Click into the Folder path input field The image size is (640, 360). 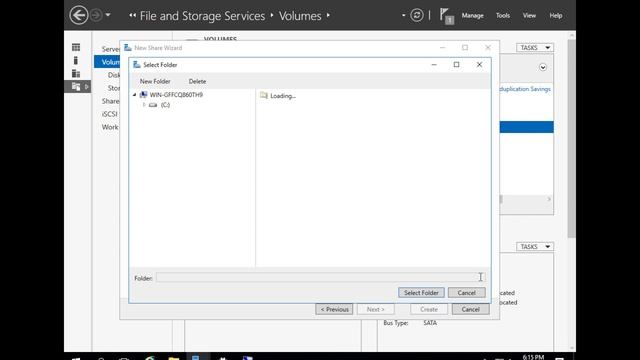click(x=320, y=278)
